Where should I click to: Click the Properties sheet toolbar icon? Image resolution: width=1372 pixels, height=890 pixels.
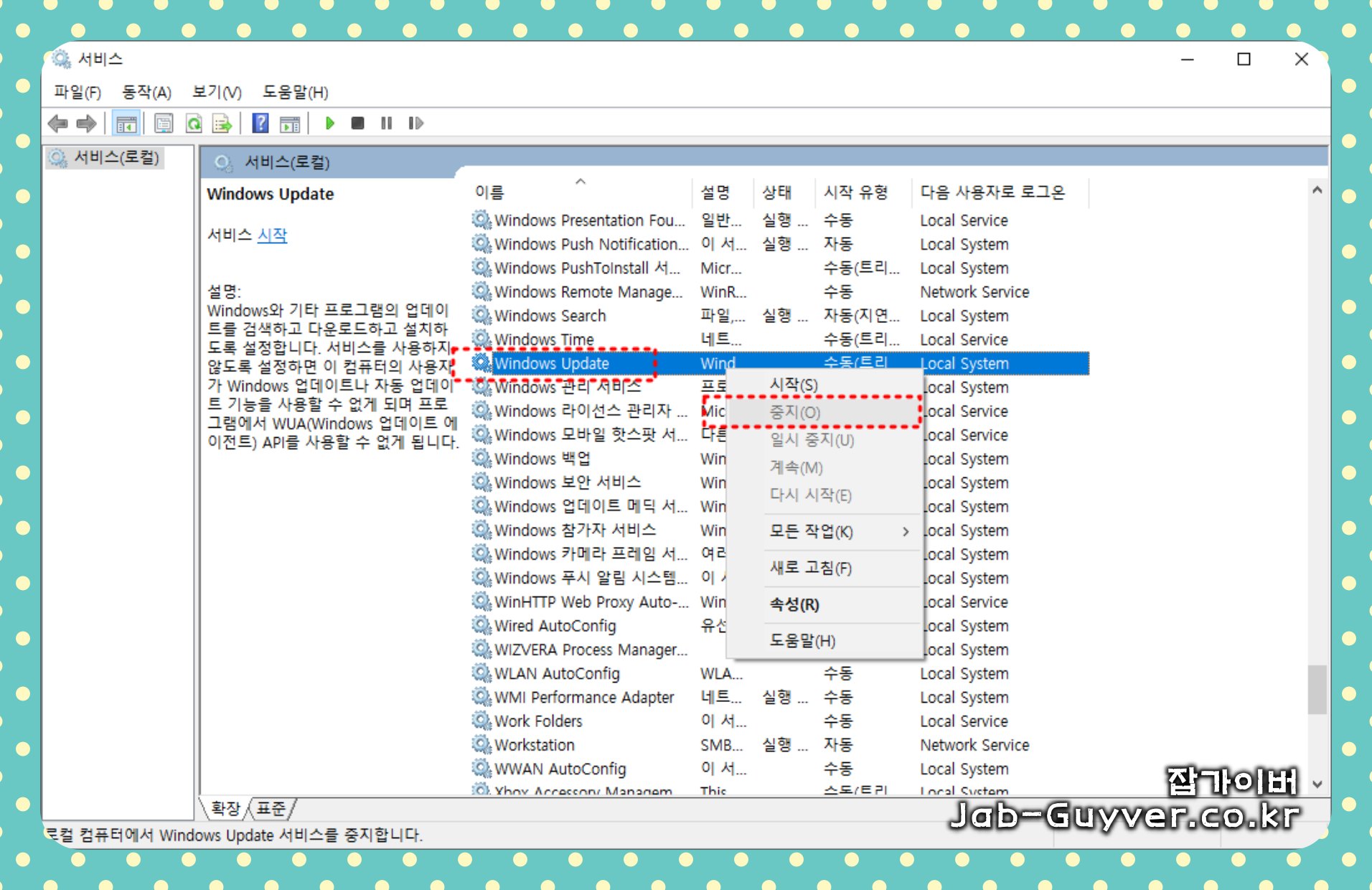click(x=164, y=123)
